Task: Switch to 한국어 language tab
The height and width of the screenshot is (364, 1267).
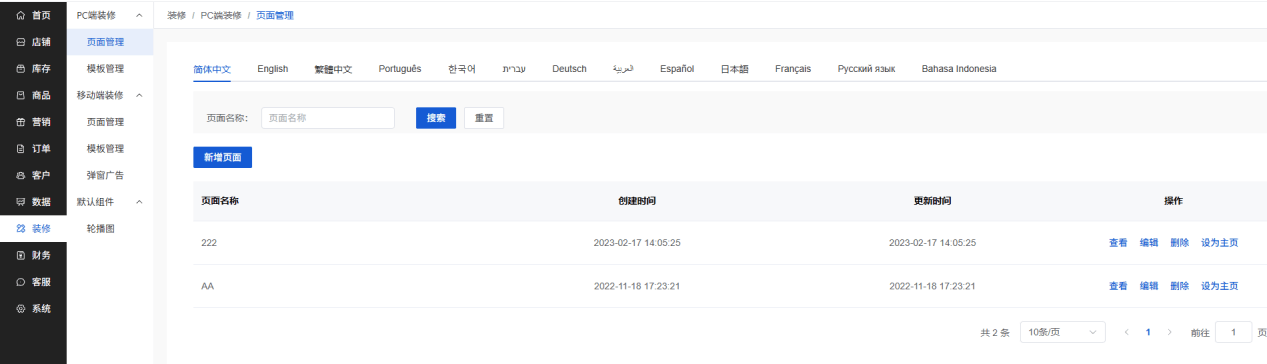Action: pos(462,69)
